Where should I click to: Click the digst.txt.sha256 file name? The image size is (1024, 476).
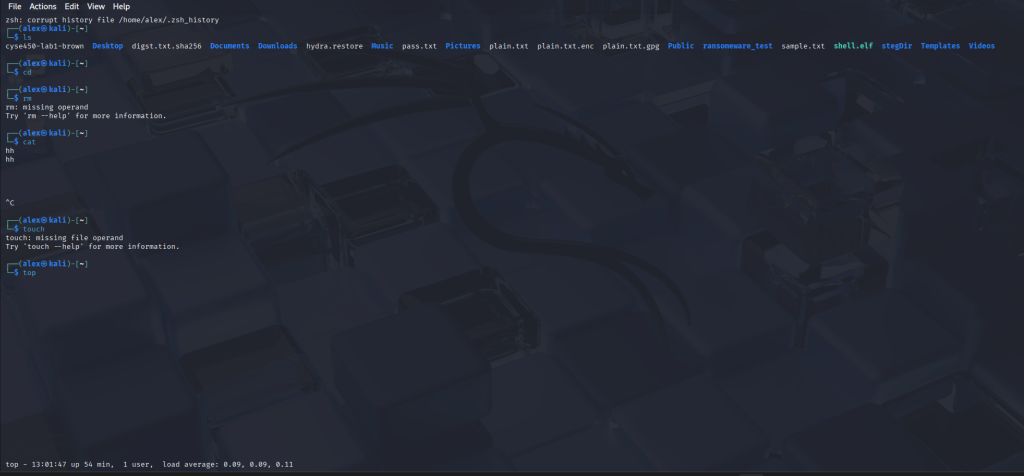[x=166, y=46]
